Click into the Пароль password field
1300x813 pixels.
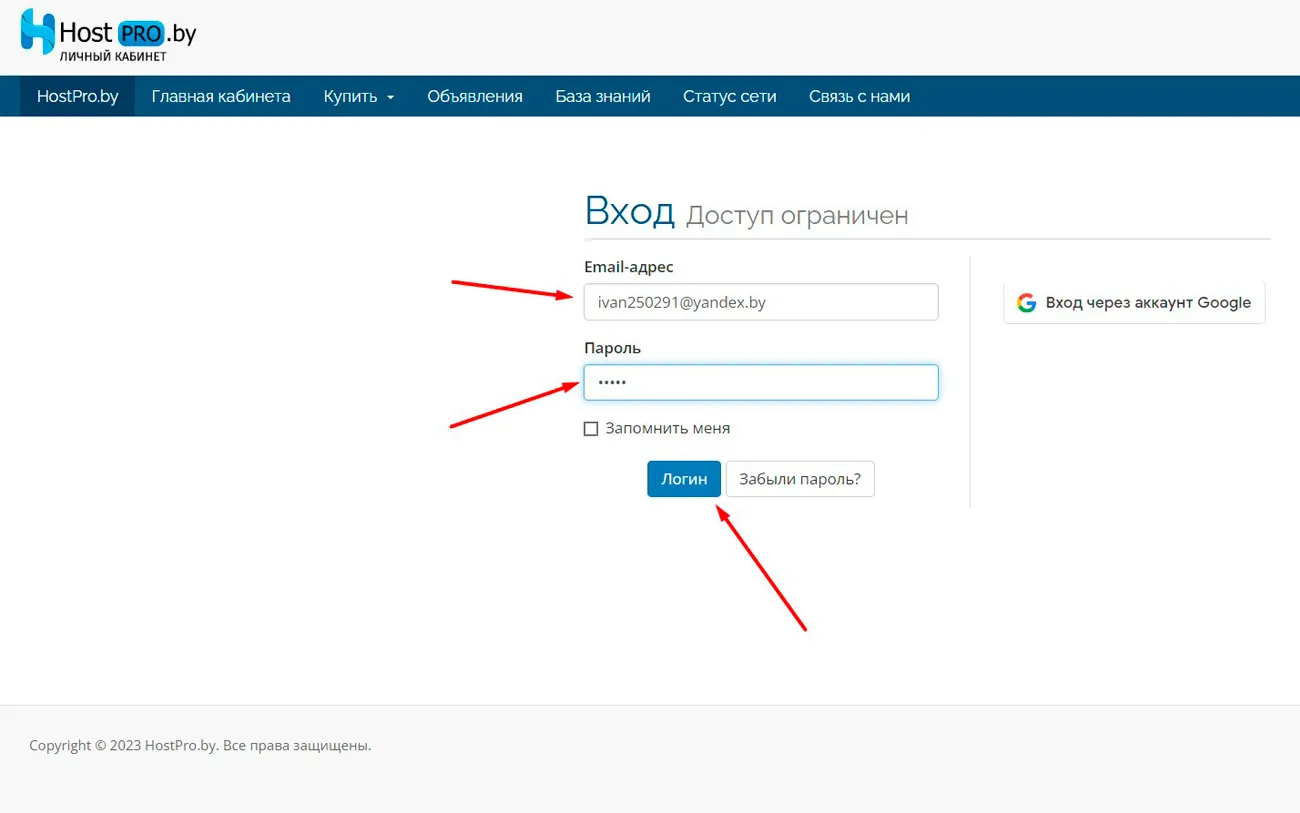(760, 382)
